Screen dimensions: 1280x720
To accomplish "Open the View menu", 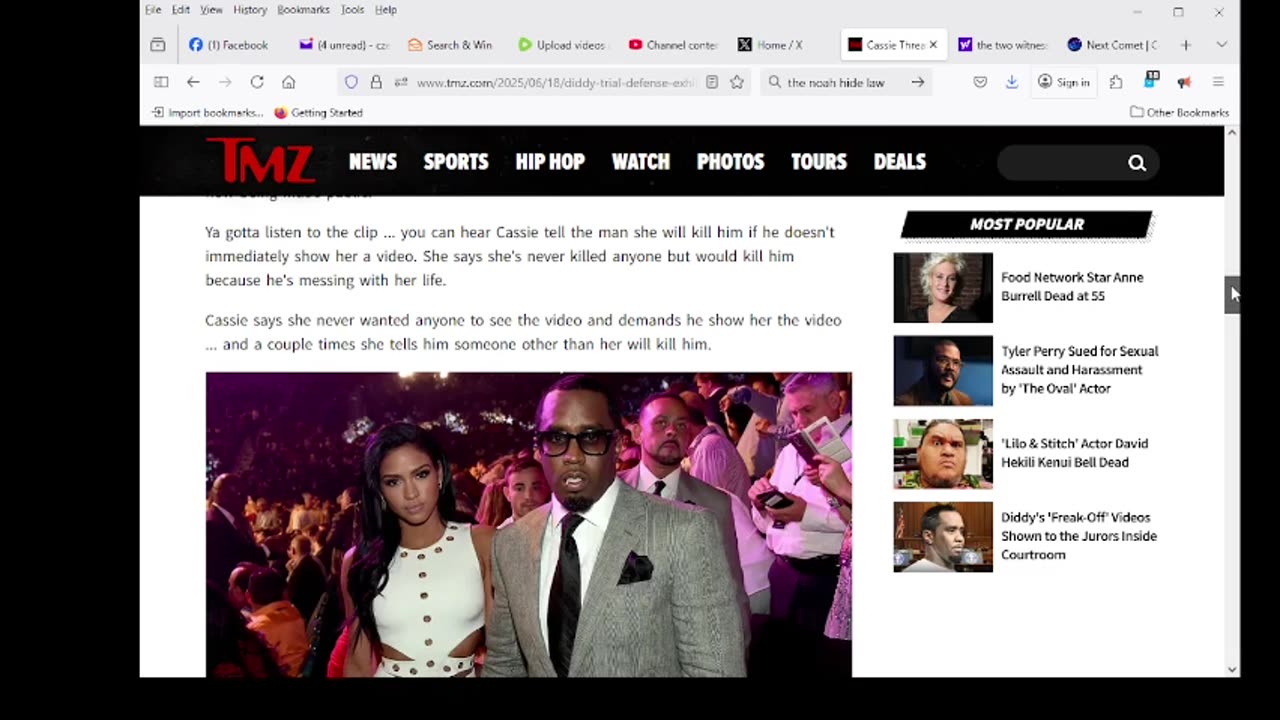I will coord(211,10).
